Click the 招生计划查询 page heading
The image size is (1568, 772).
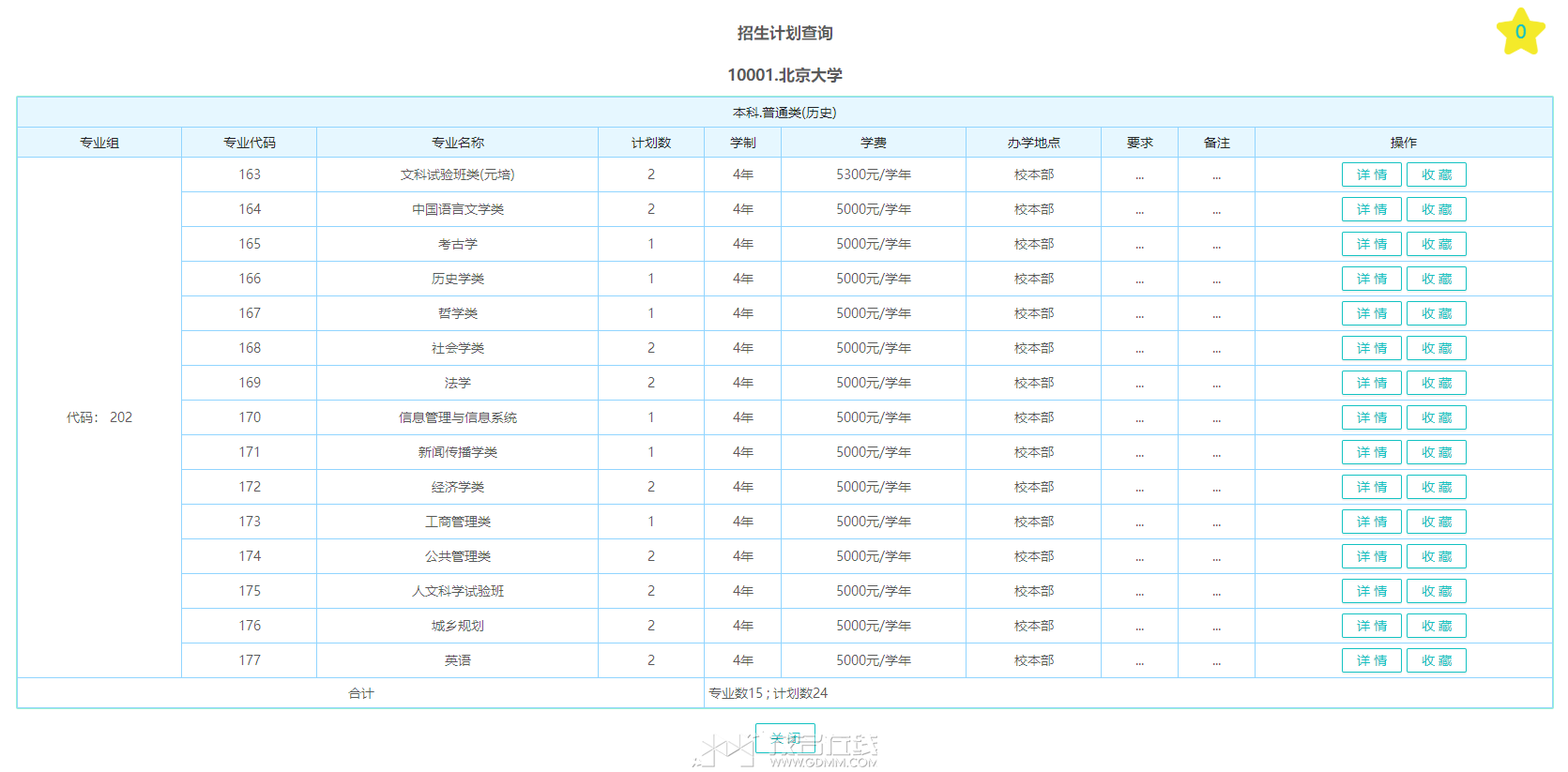click(784, 33)
